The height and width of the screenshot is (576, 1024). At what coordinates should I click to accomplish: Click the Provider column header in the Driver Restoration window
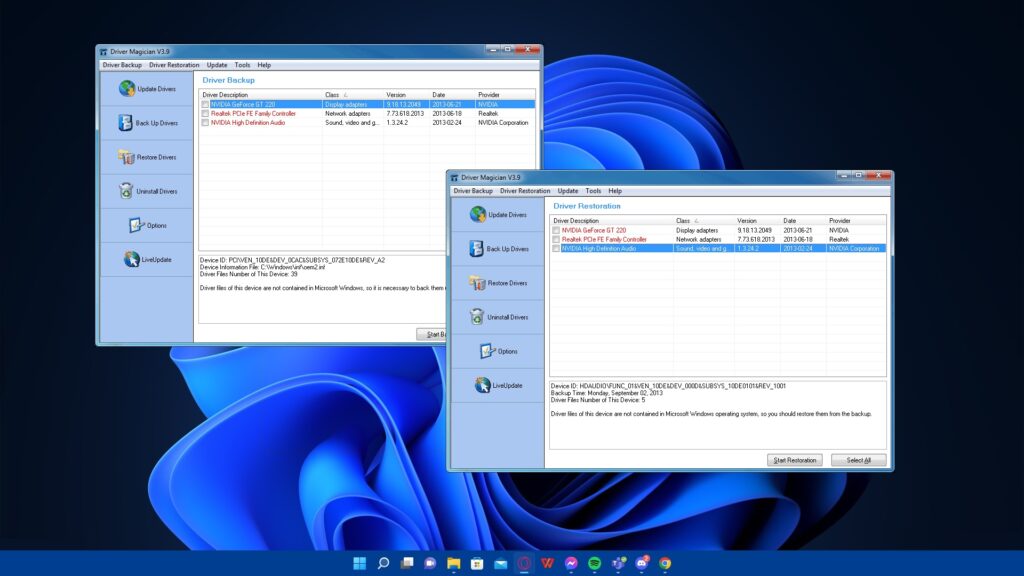[x=856, y=221]
